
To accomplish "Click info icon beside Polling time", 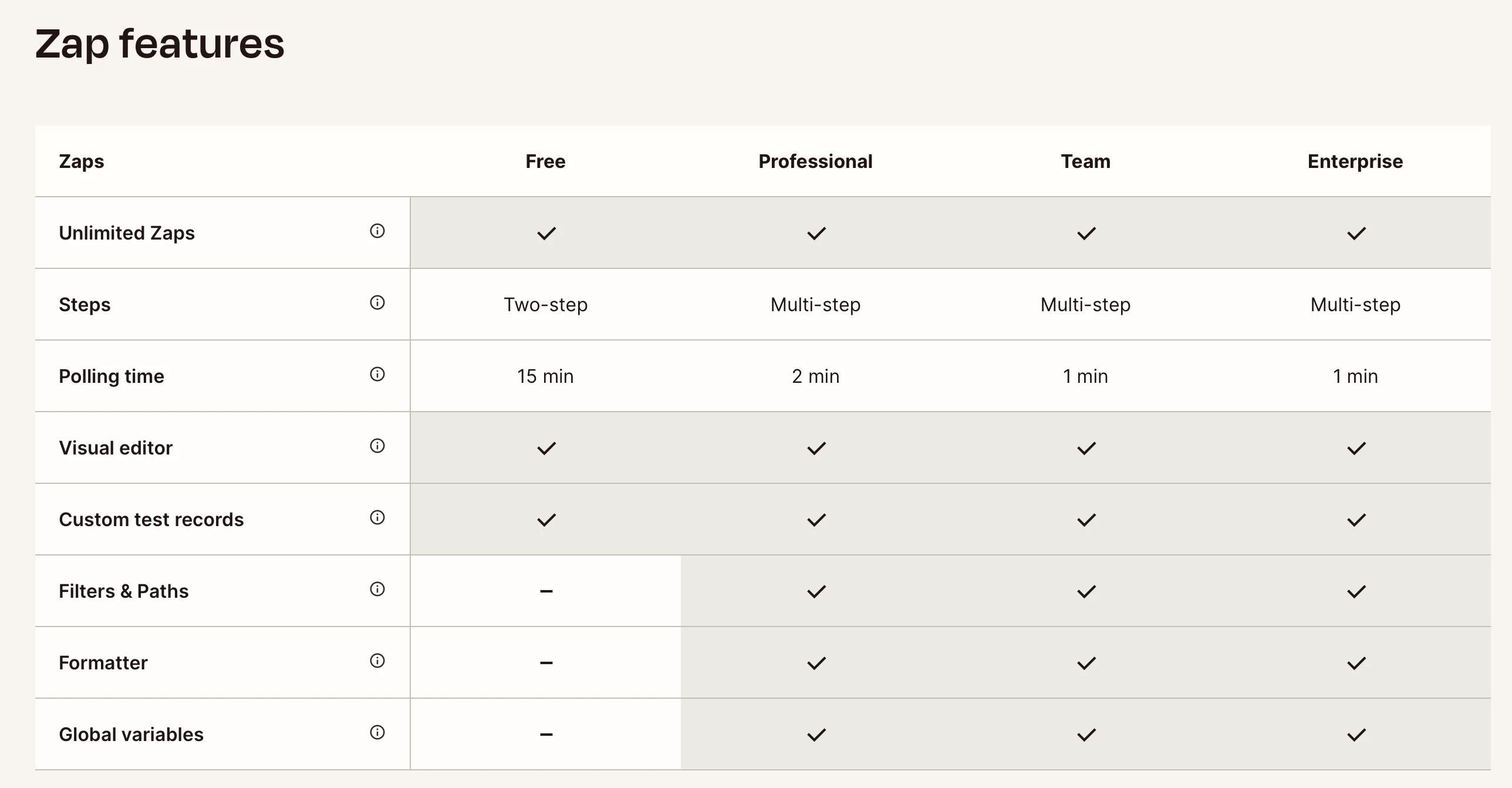I will [x=377, y=374].
